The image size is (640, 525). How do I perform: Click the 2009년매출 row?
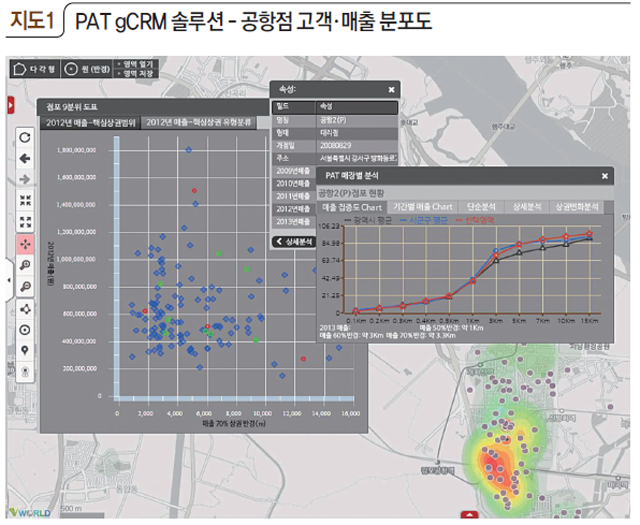pos(294,171)
